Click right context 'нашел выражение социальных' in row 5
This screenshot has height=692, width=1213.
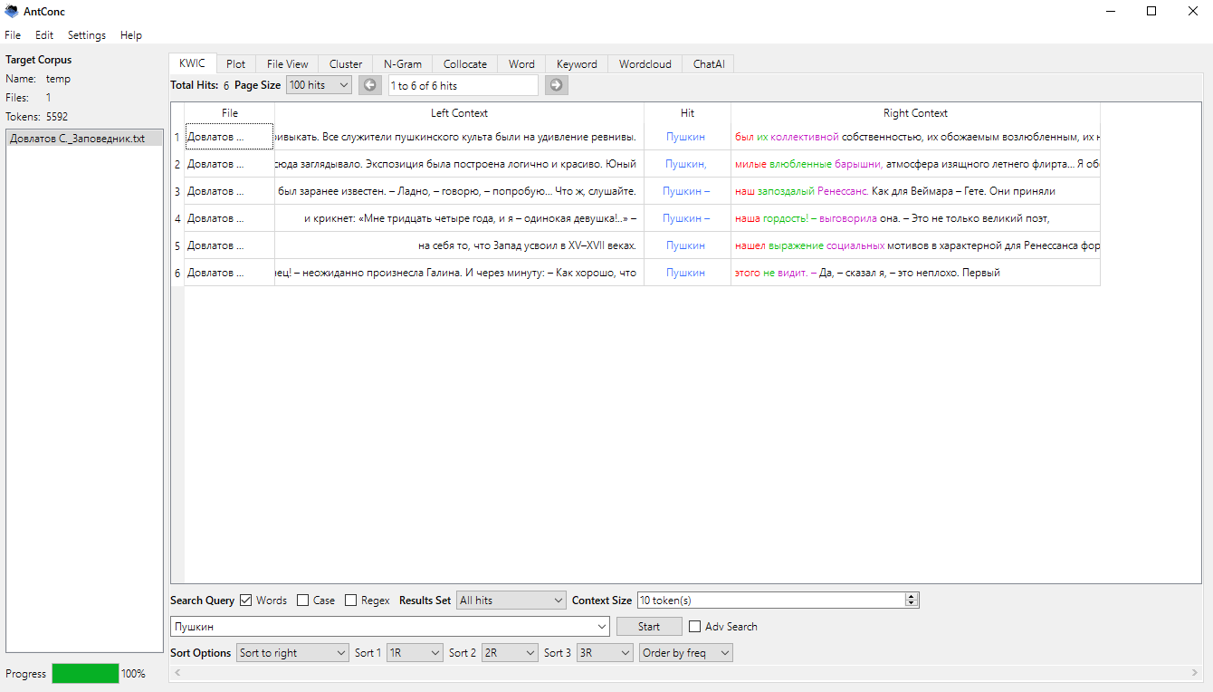pos(809,245)
